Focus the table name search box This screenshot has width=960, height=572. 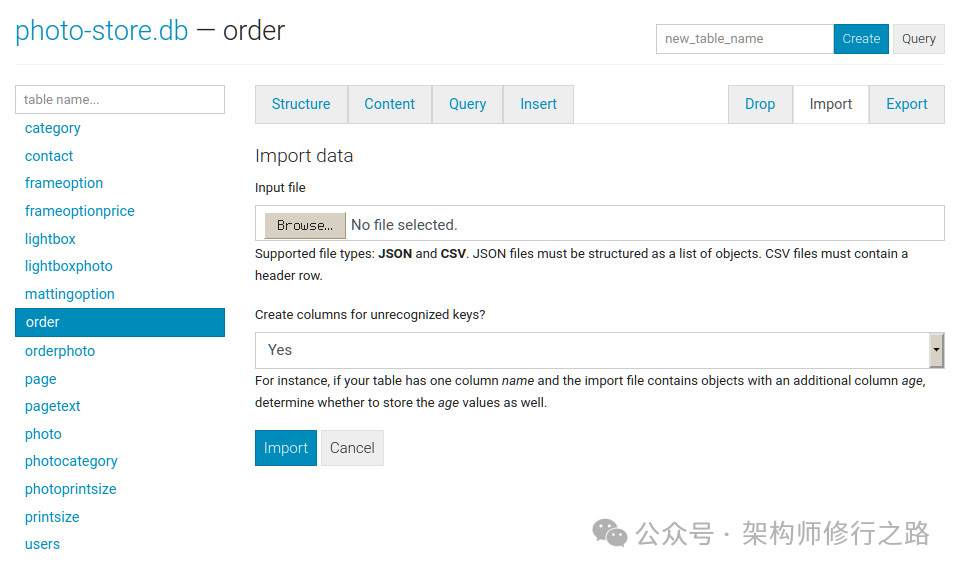coord(120,99)
